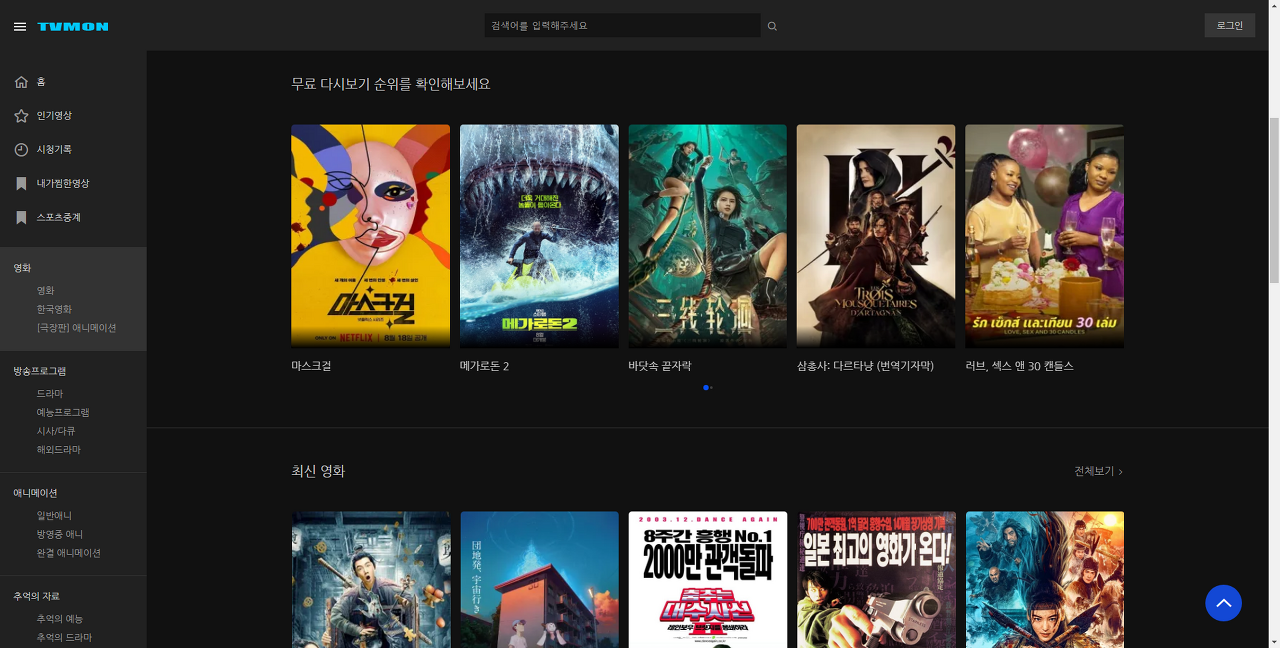Click the bookmark icon for 스포츠중계
1280x648 pixels.
21,218
